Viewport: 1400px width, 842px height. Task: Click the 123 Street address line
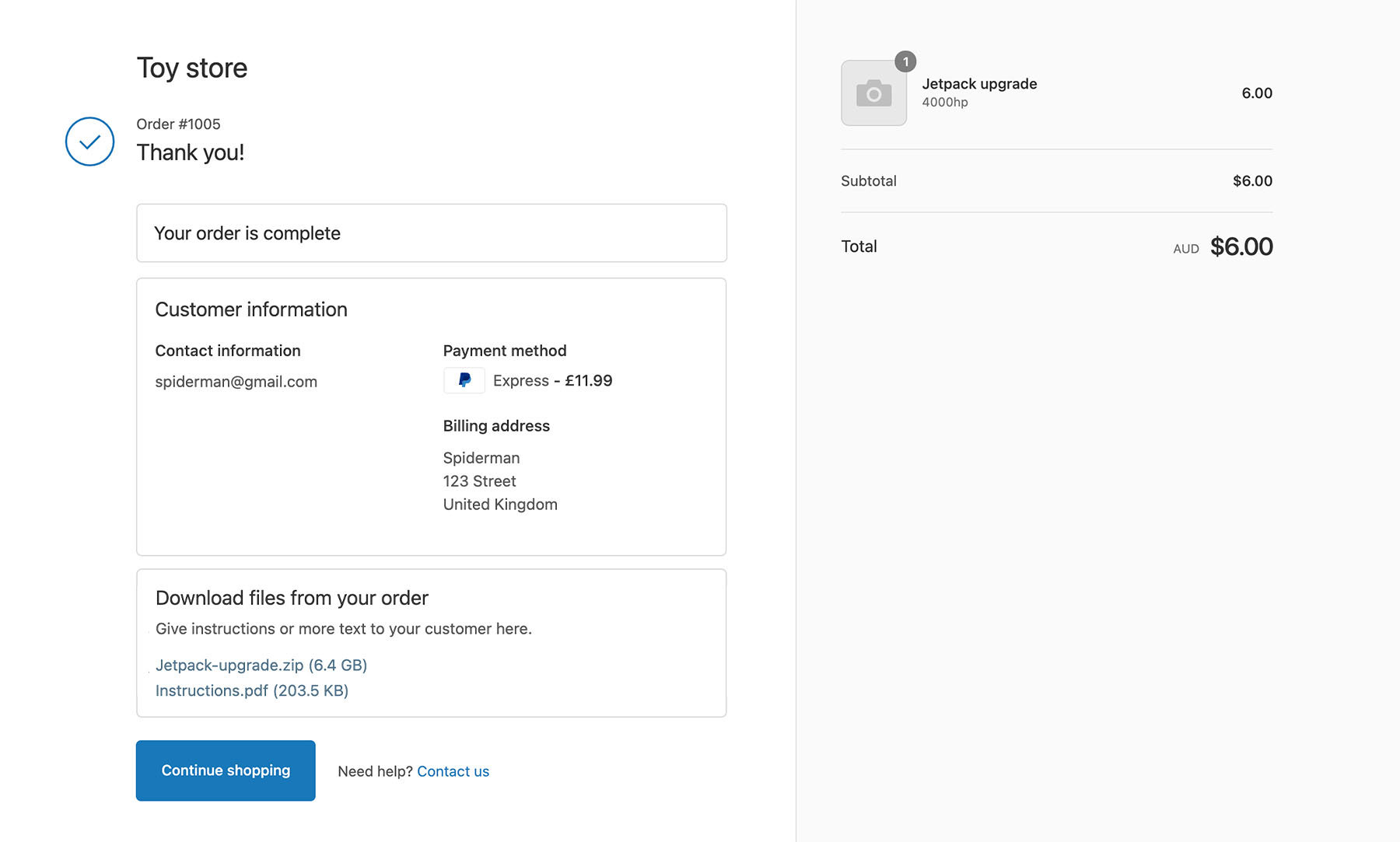(479, 481)
